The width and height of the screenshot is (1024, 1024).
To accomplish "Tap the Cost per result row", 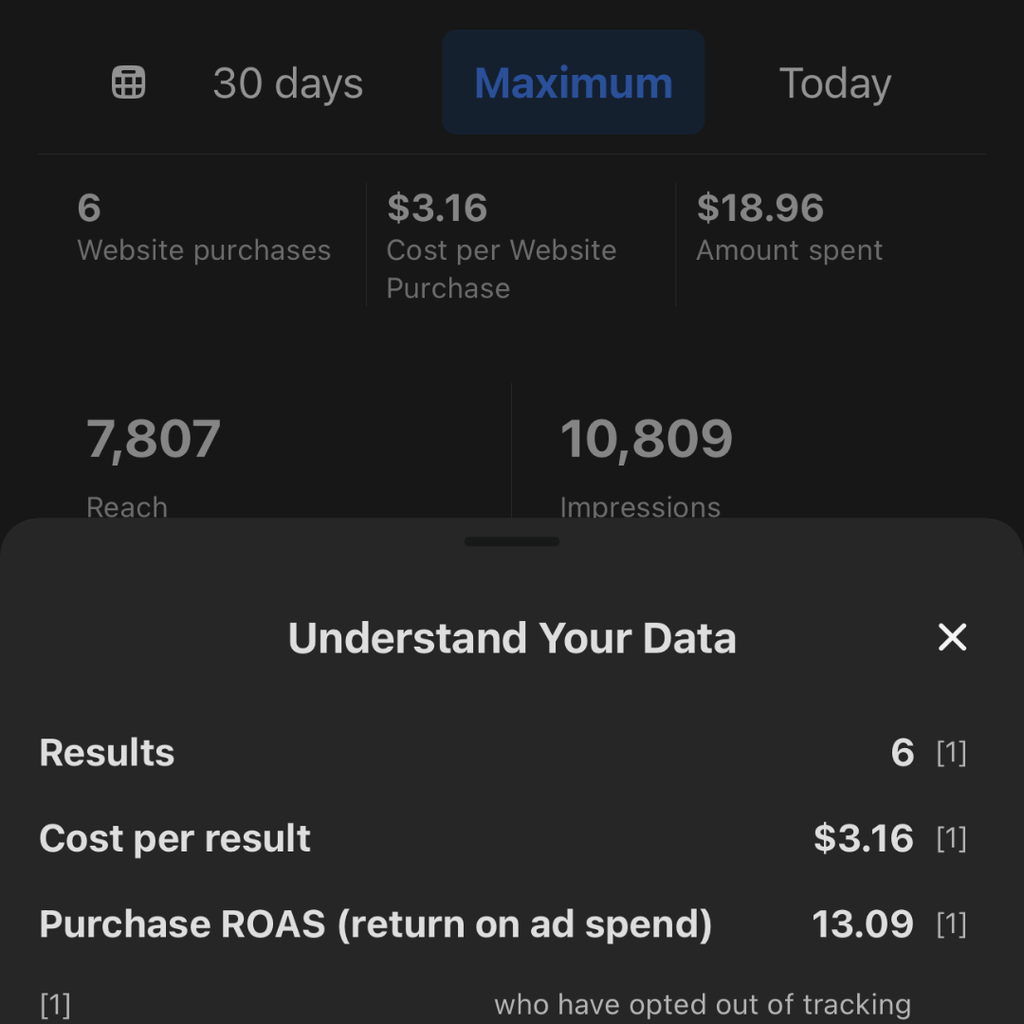I will pyautogui.click(x=175, y=839).
